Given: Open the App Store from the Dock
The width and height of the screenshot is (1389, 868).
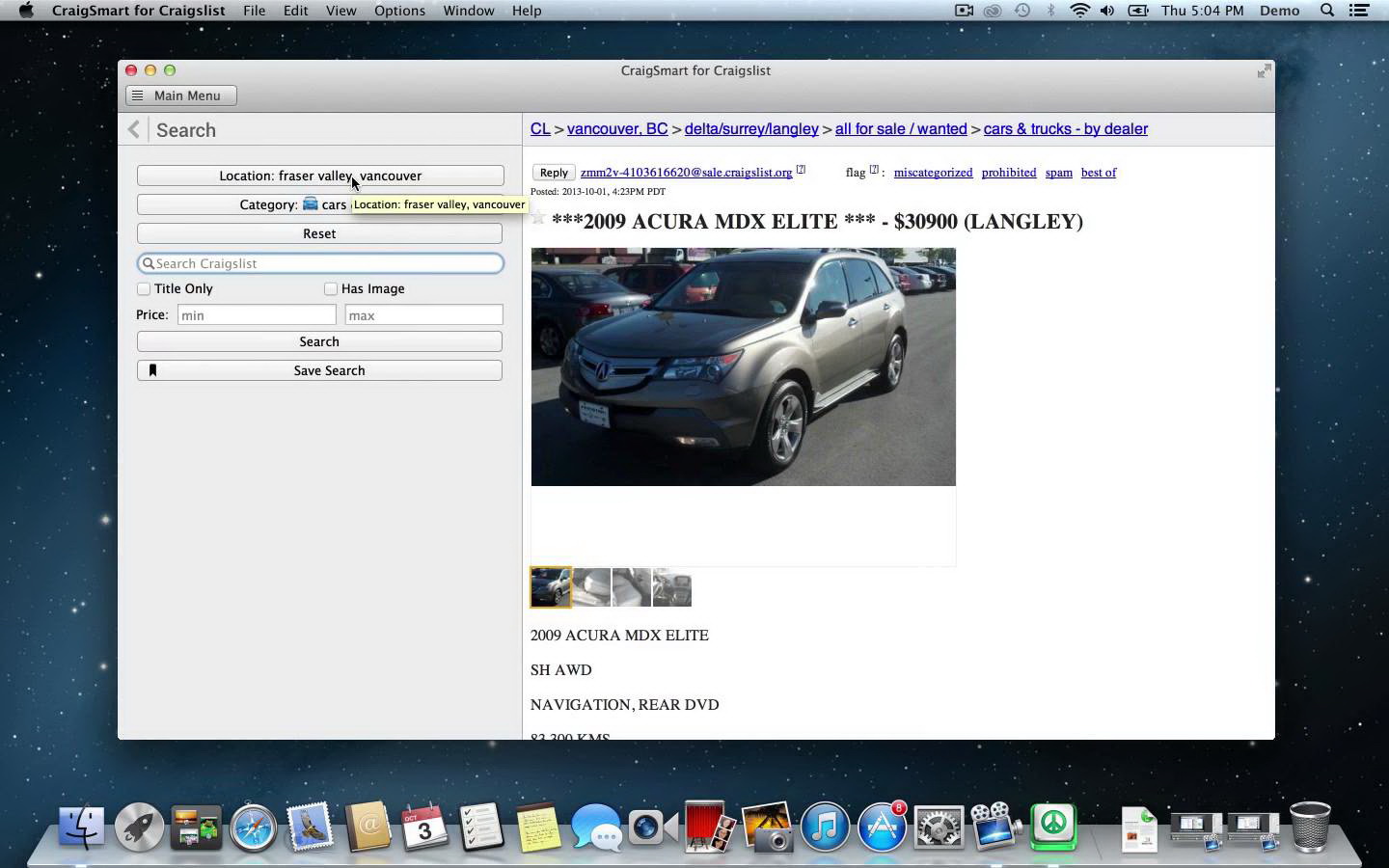Looking at the screenshot, I should (x=883, y=827).
